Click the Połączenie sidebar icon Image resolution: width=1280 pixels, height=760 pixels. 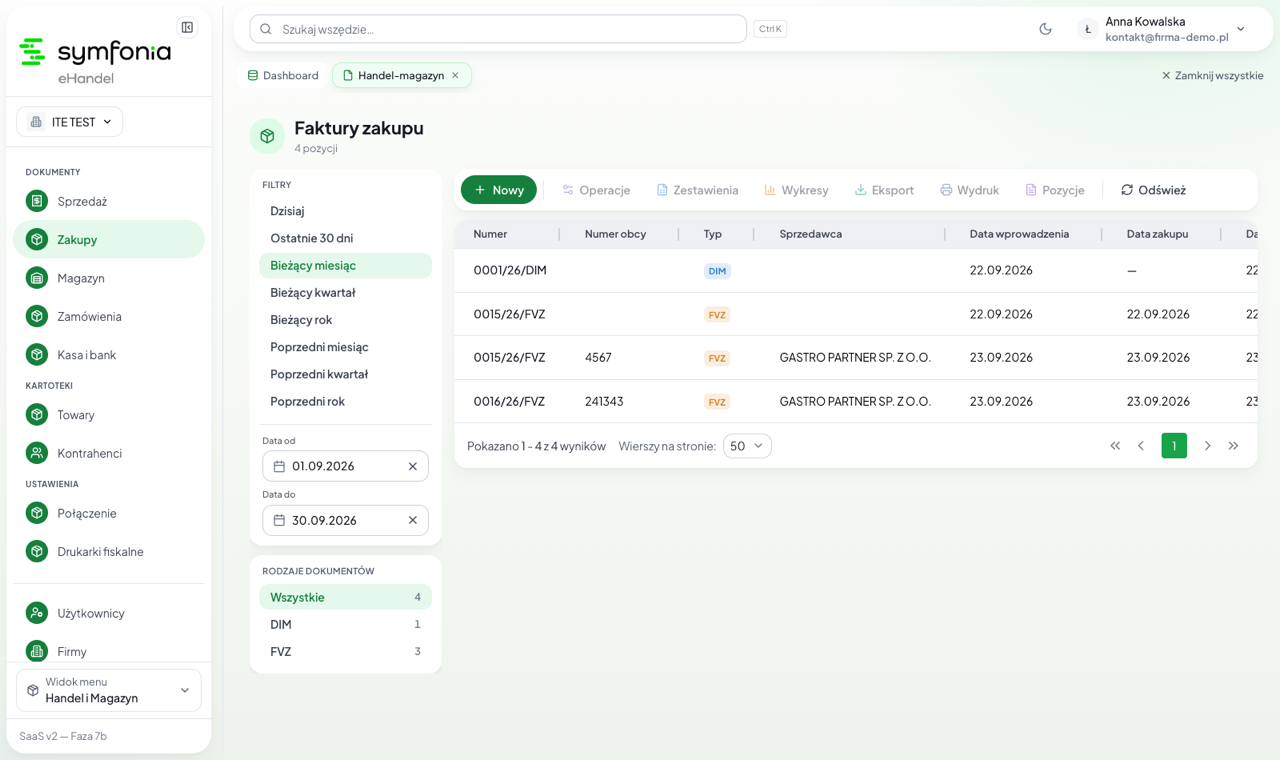pyautogui.click(x=37, y=513)
